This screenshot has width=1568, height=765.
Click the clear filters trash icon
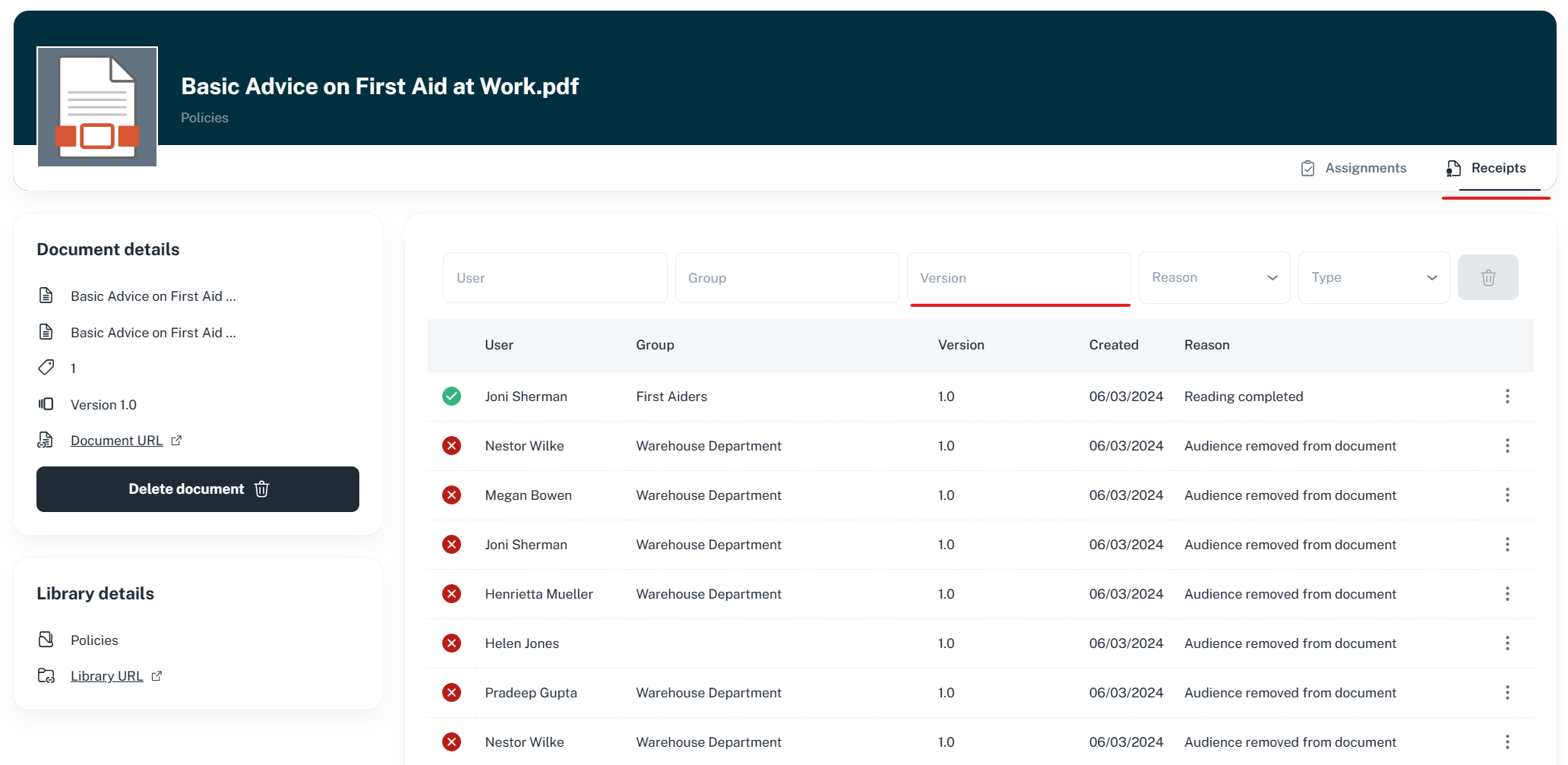[x=1488, y=277]
